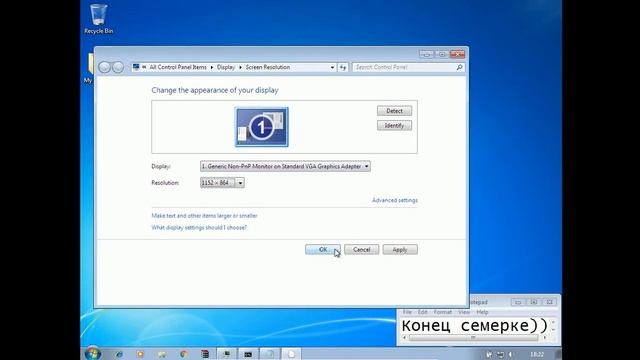
Task: Open the Display dropdown list
Action: click(x=285, y=167)
